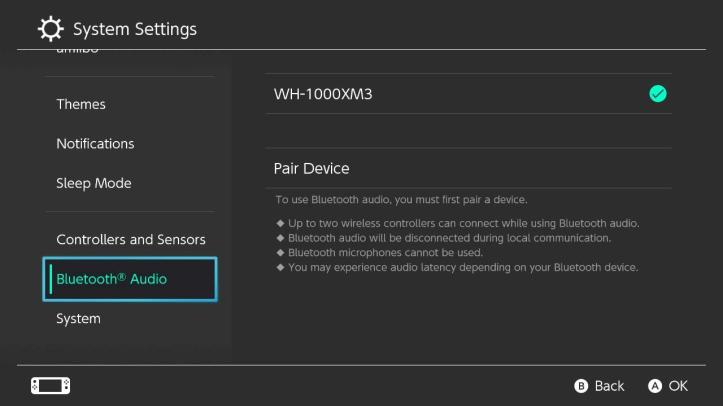Click the System Settings title text
The height and width of the screenshot is (406, 723).
135,29
